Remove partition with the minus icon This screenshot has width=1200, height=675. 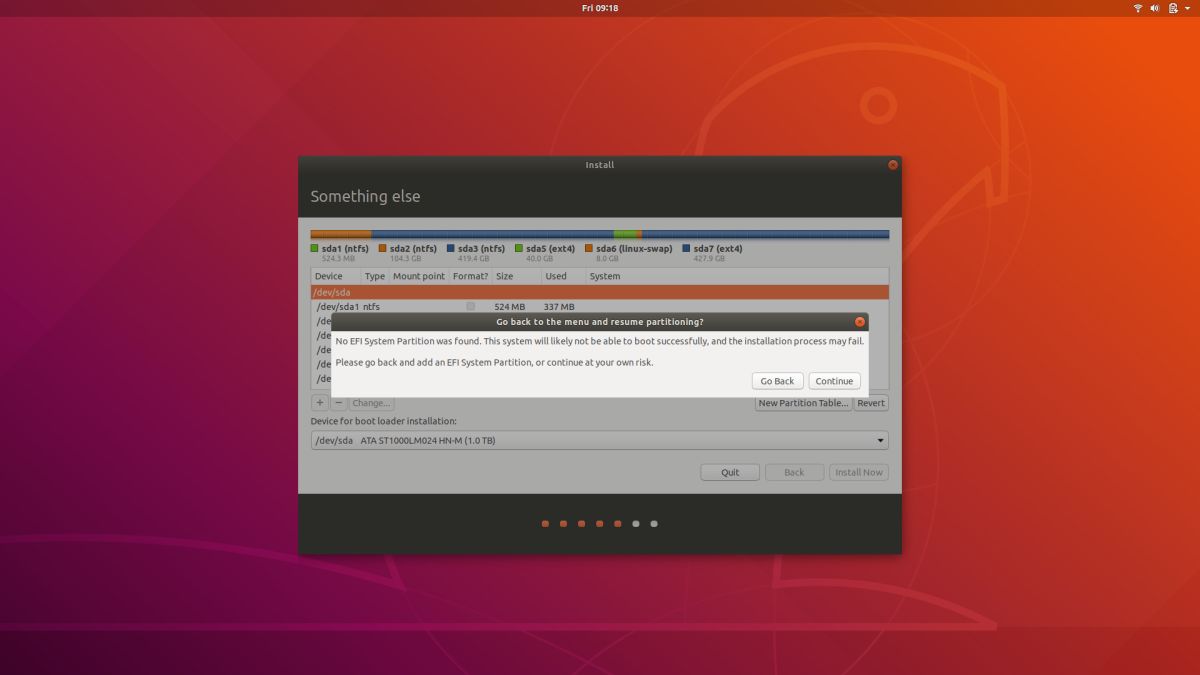click(338, 403)
